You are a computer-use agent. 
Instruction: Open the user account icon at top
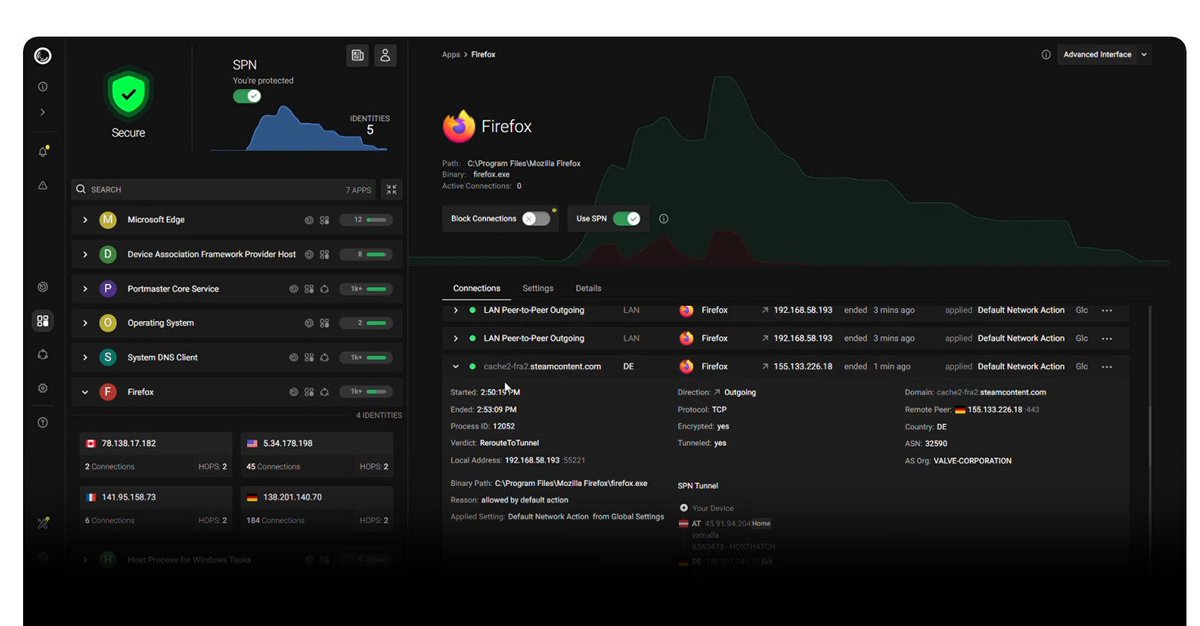coord(385,56)
